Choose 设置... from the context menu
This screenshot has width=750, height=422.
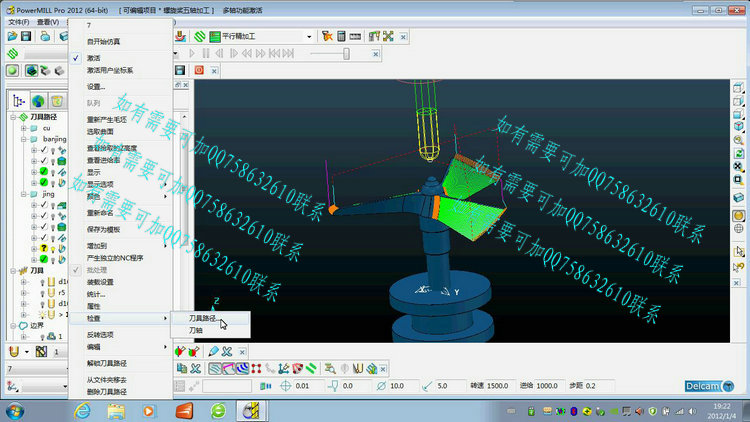coord(96,87)
